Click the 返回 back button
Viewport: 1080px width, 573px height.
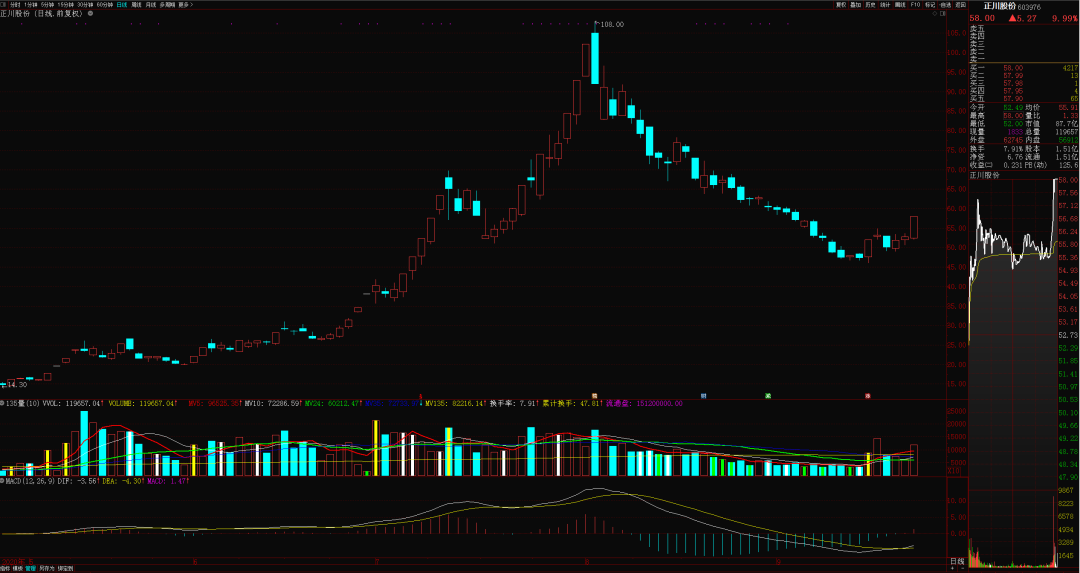960,5
